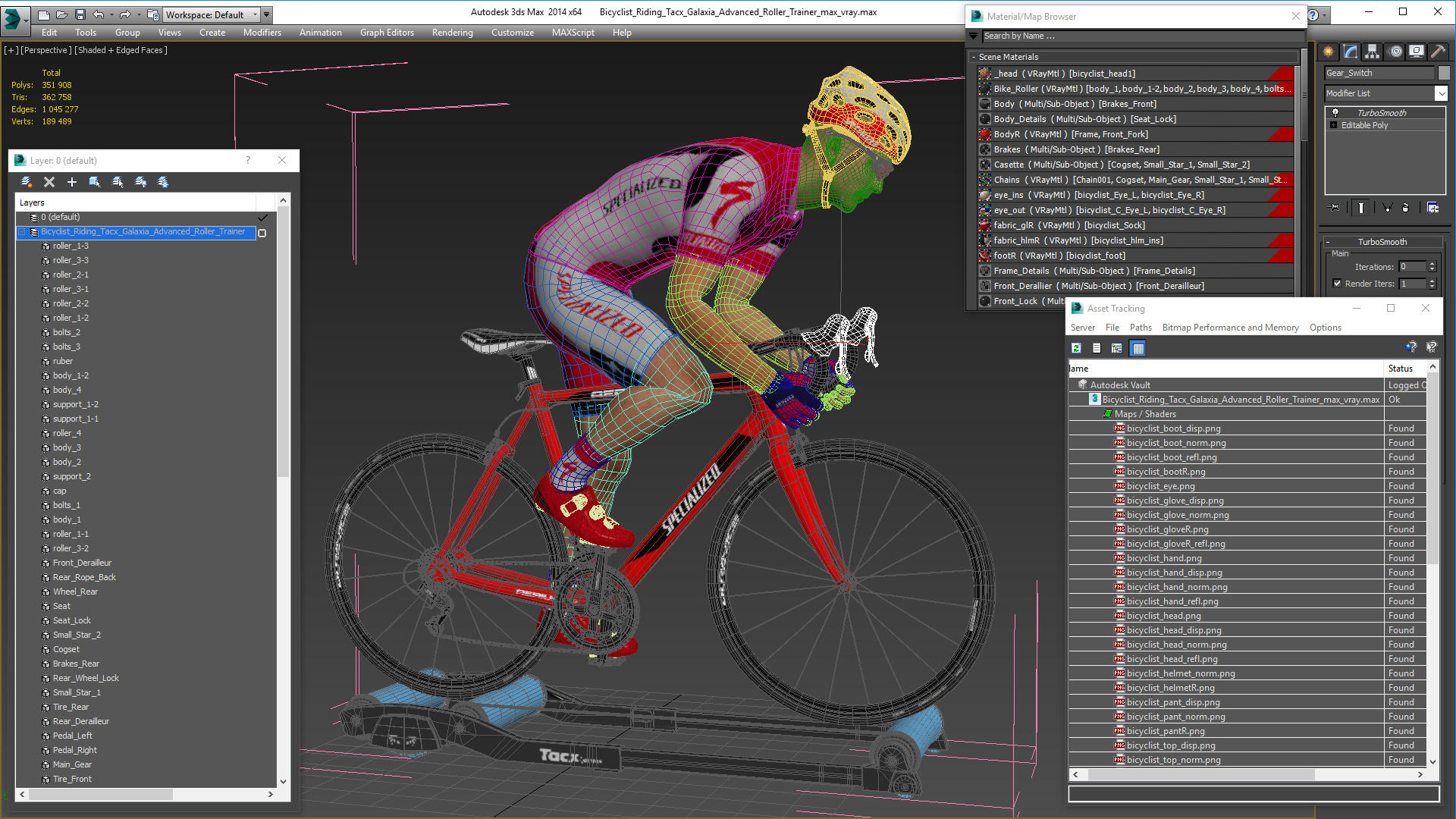This screenshot has height=819, width=1456.
Task: Open the Rendering menu
Action: 453,33
